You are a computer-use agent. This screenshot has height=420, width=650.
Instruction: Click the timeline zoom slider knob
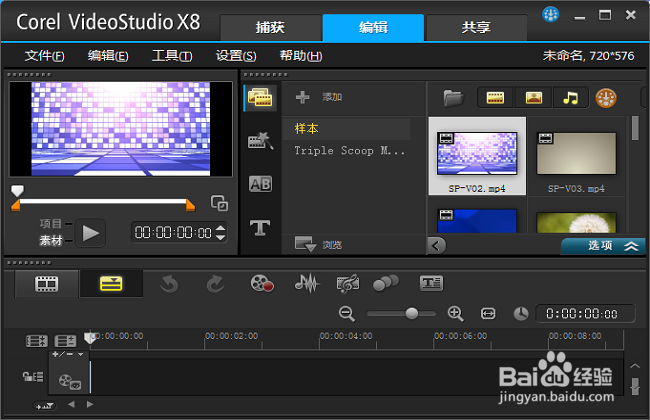pyautogui.click(x=412, y=313)
